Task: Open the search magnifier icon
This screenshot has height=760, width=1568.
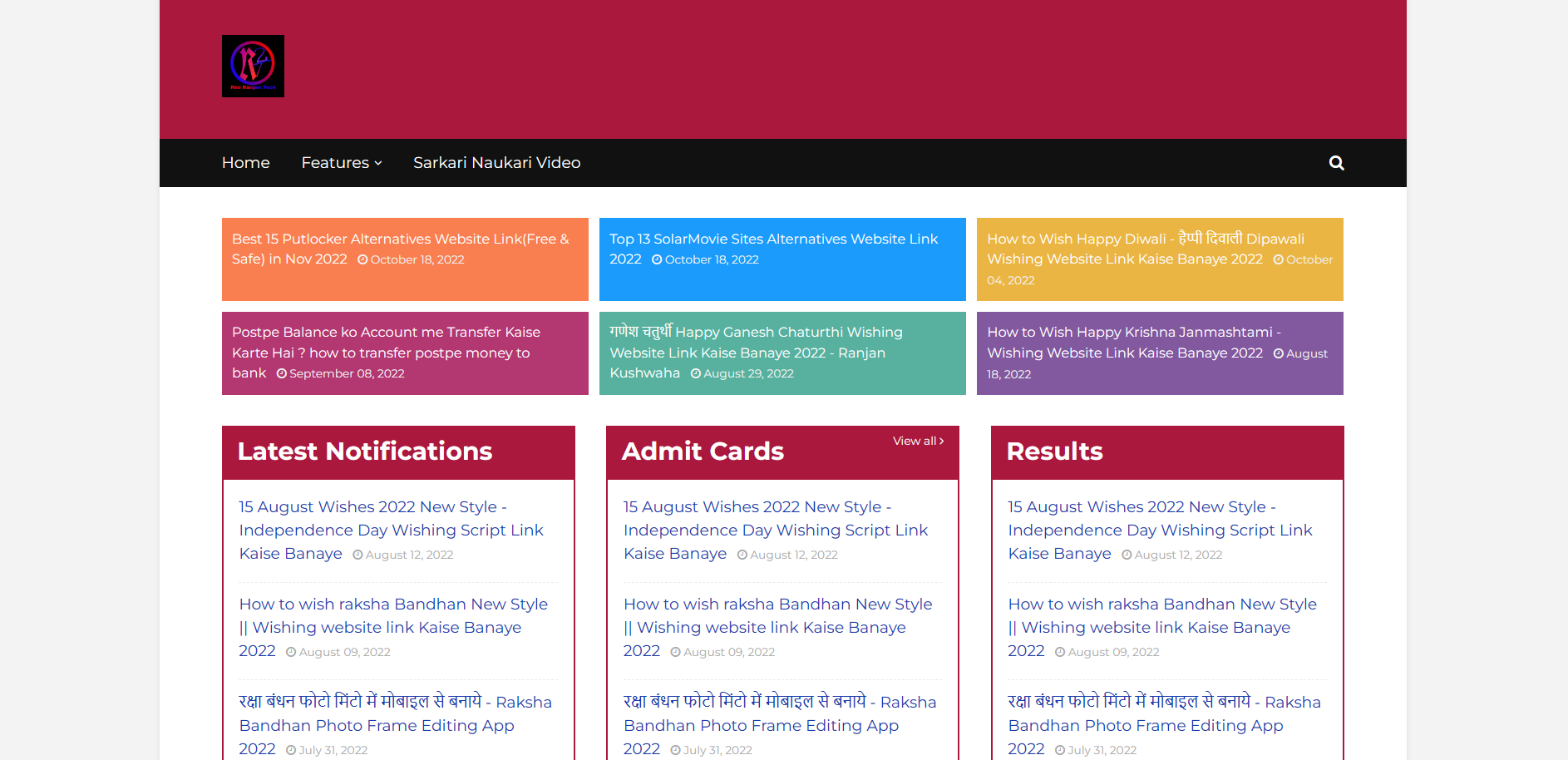Action: [1336, 163]
